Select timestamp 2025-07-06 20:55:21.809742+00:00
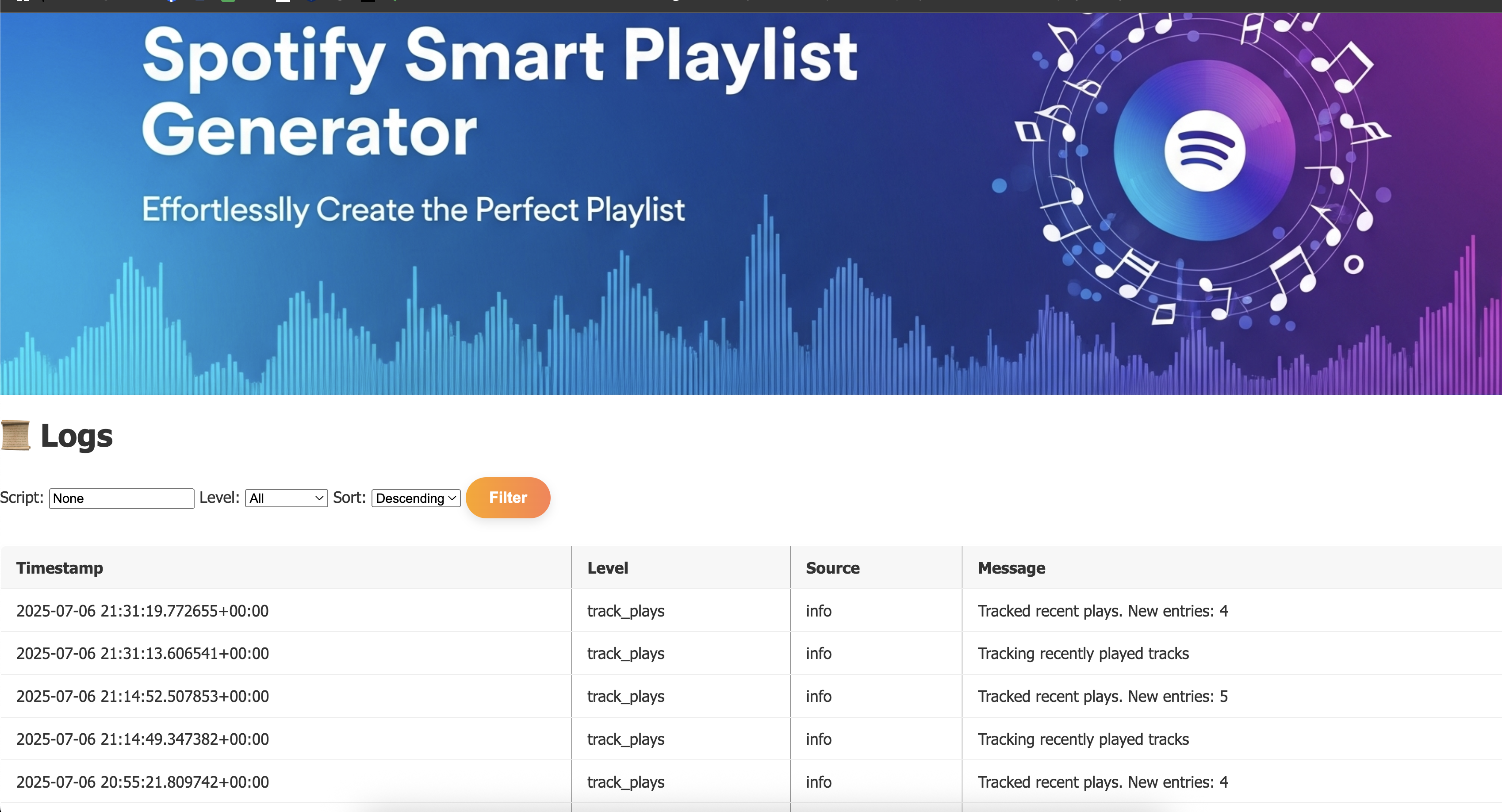This screenshot has width=1502, height=812. (142, 781)
